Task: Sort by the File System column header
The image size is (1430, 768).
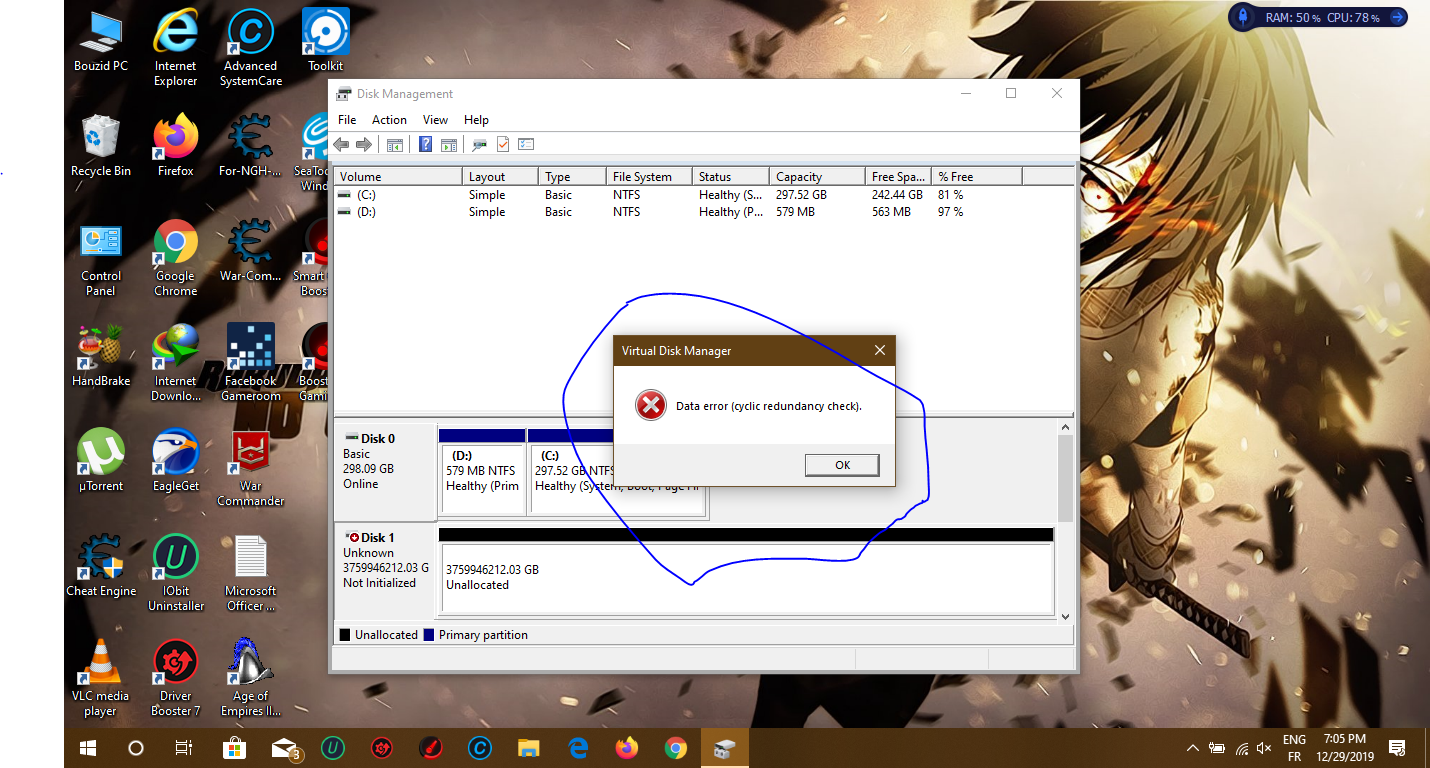Action: tap(649, 177)
